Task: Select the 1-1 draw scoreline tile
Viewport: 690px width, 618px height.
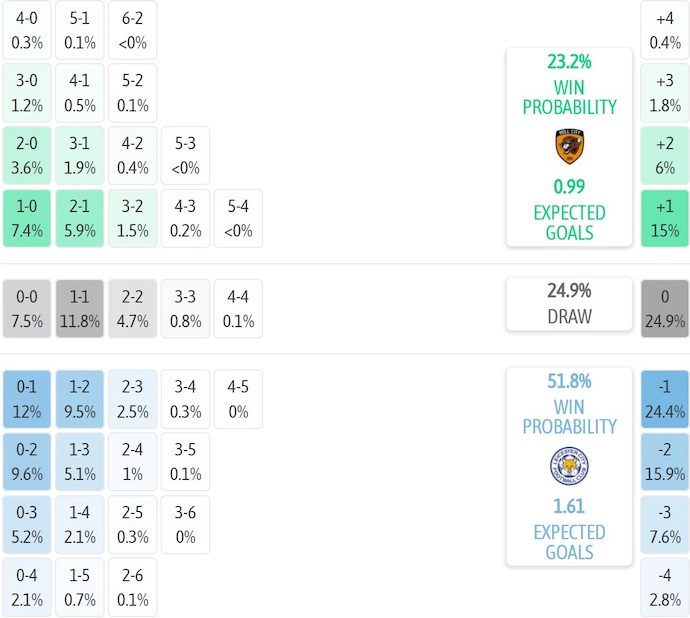Action: 79,308
